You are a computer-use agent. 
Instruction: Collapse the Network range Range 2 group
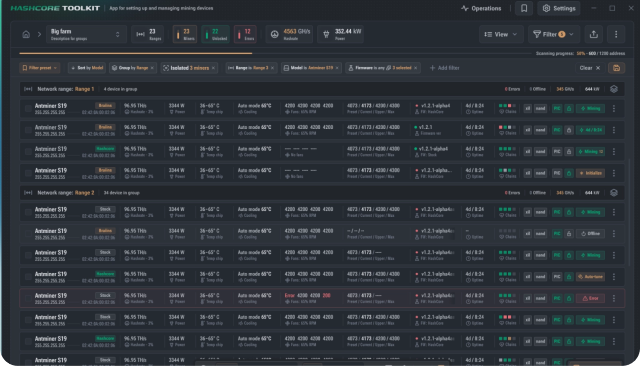coord(322,193)
